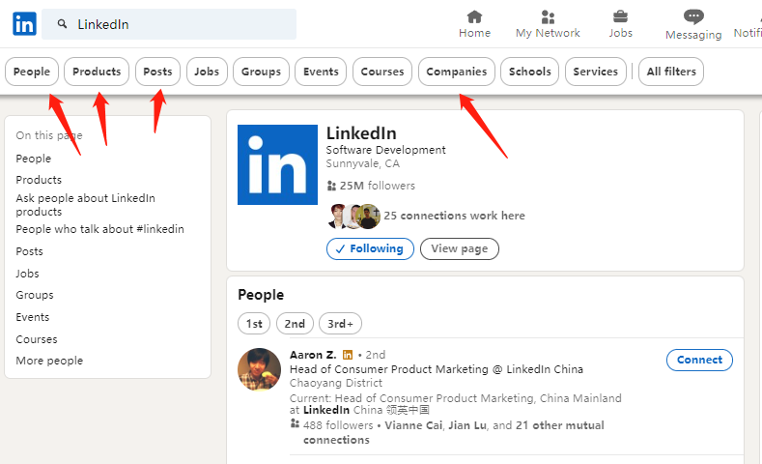
Task: Select the Events filter pill
Action: click(x=321, y=71)
